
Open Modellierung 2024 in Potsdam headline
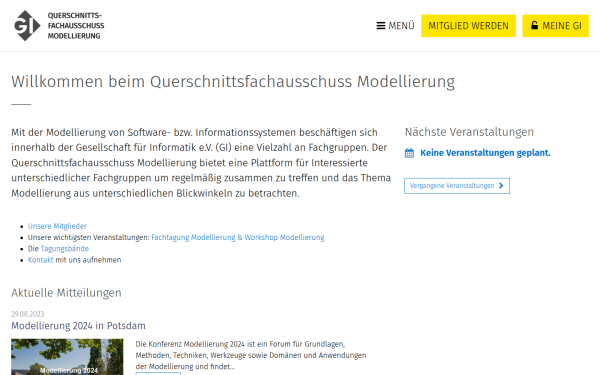(x=78, y=326)
